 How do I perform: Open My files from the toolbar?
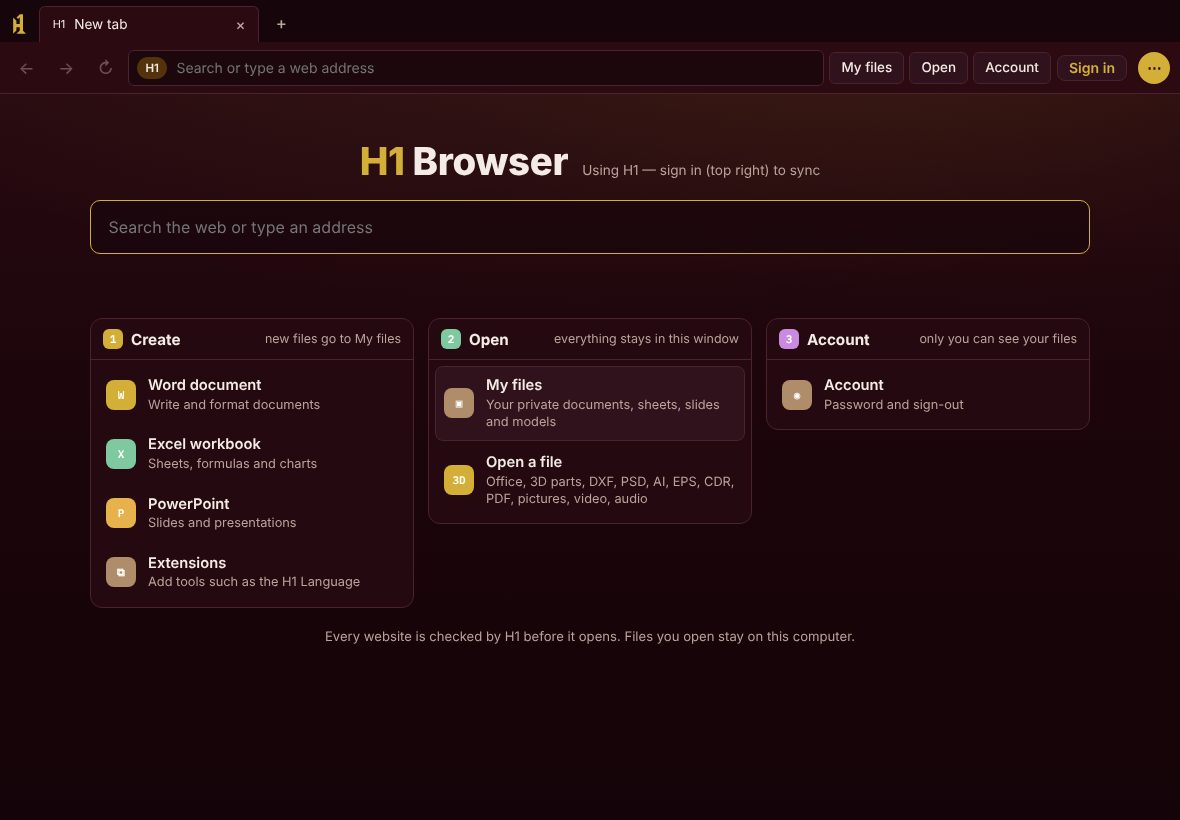point(866,68)
